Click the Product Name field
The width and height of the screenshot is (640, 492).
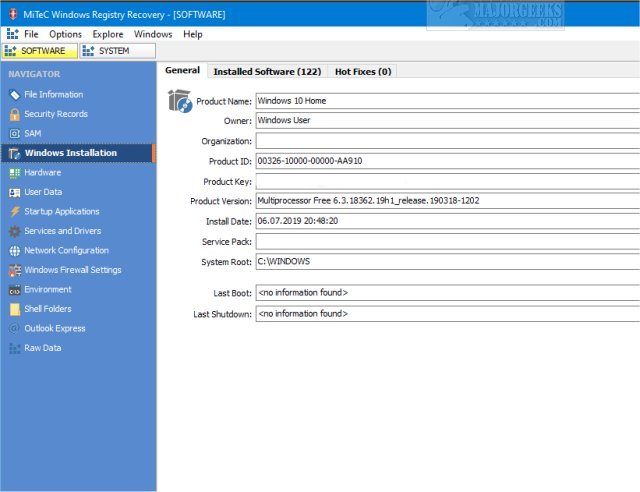point(447,101)
